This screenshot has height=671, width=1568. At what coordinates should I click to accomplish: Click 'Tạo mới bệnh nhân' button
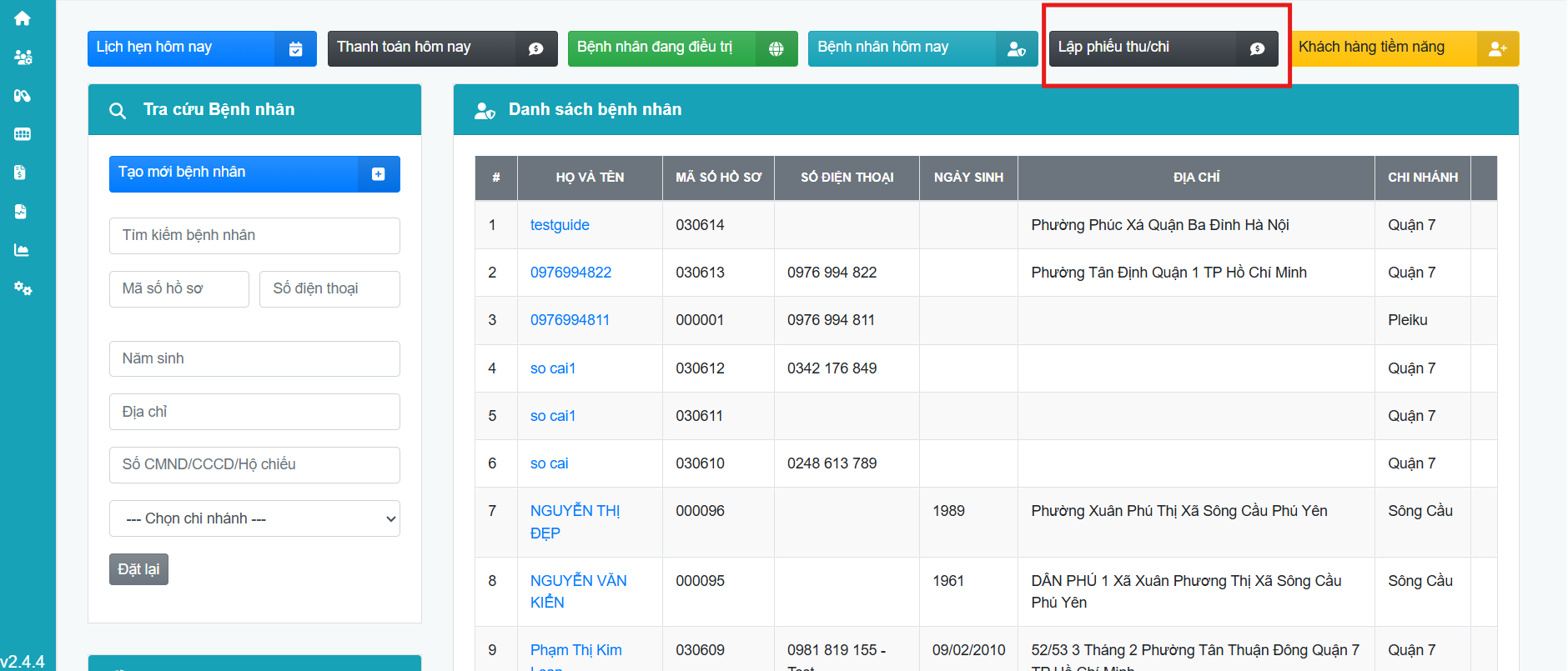pos(254,173)
